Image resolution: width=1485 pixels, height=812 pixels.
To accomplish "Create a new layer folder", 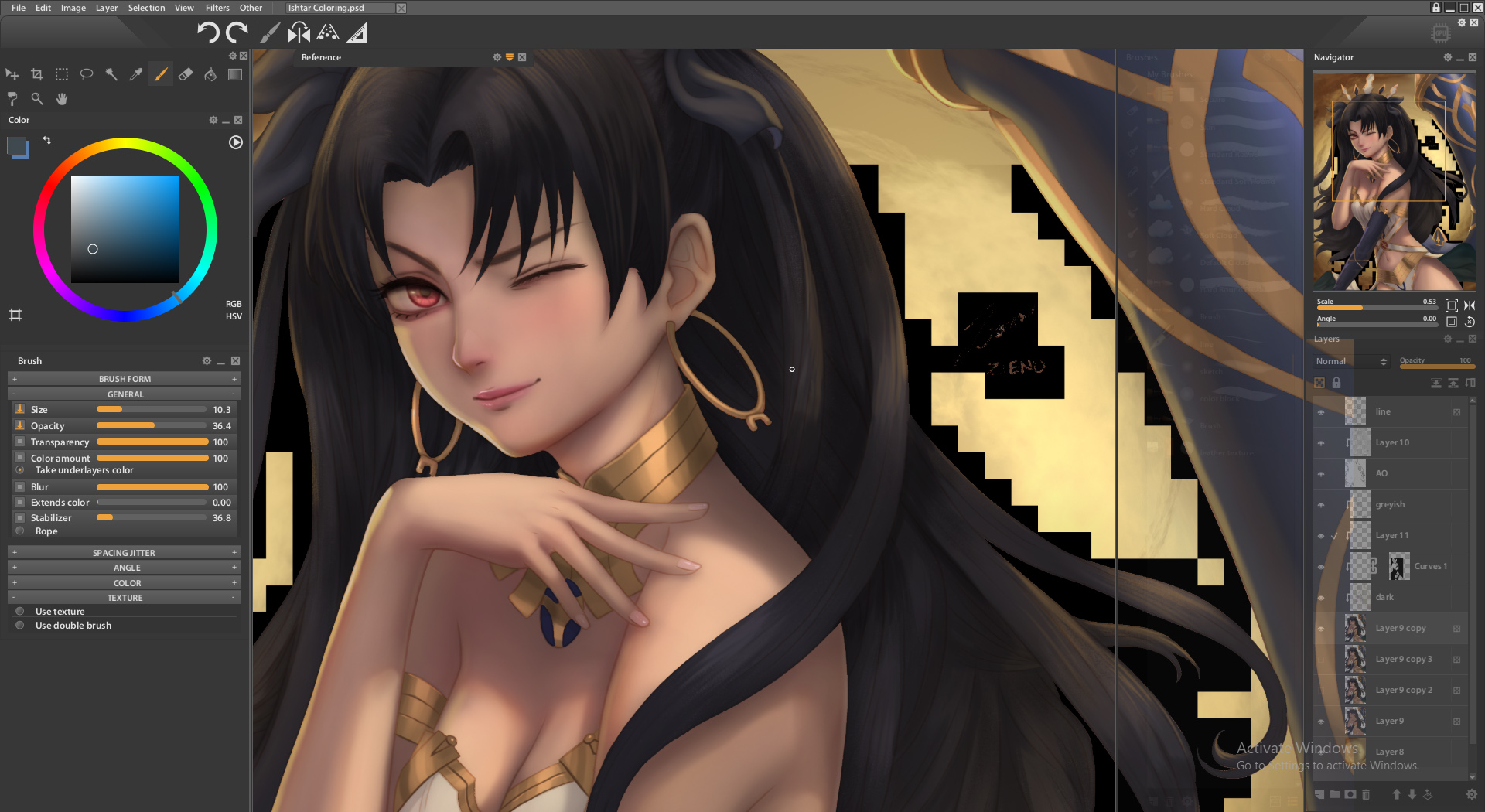I will (x=1335, y=794).
